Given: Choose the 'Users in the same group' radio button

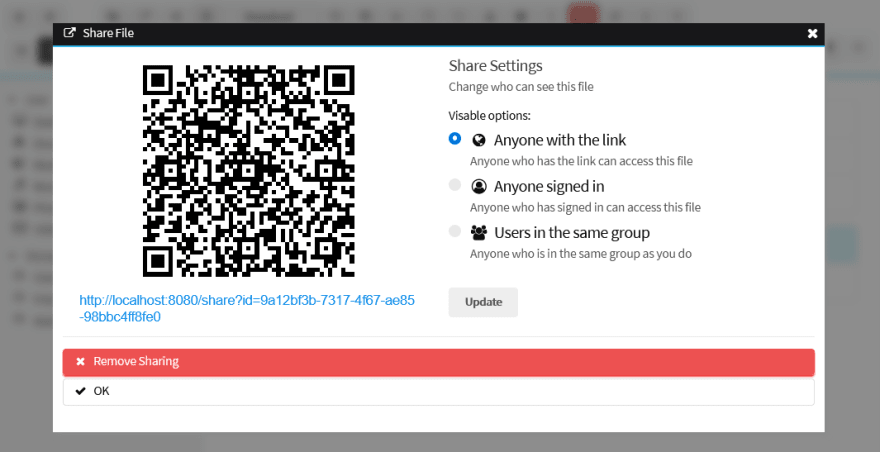Looking at the screenshot, I should pos(455,231).
